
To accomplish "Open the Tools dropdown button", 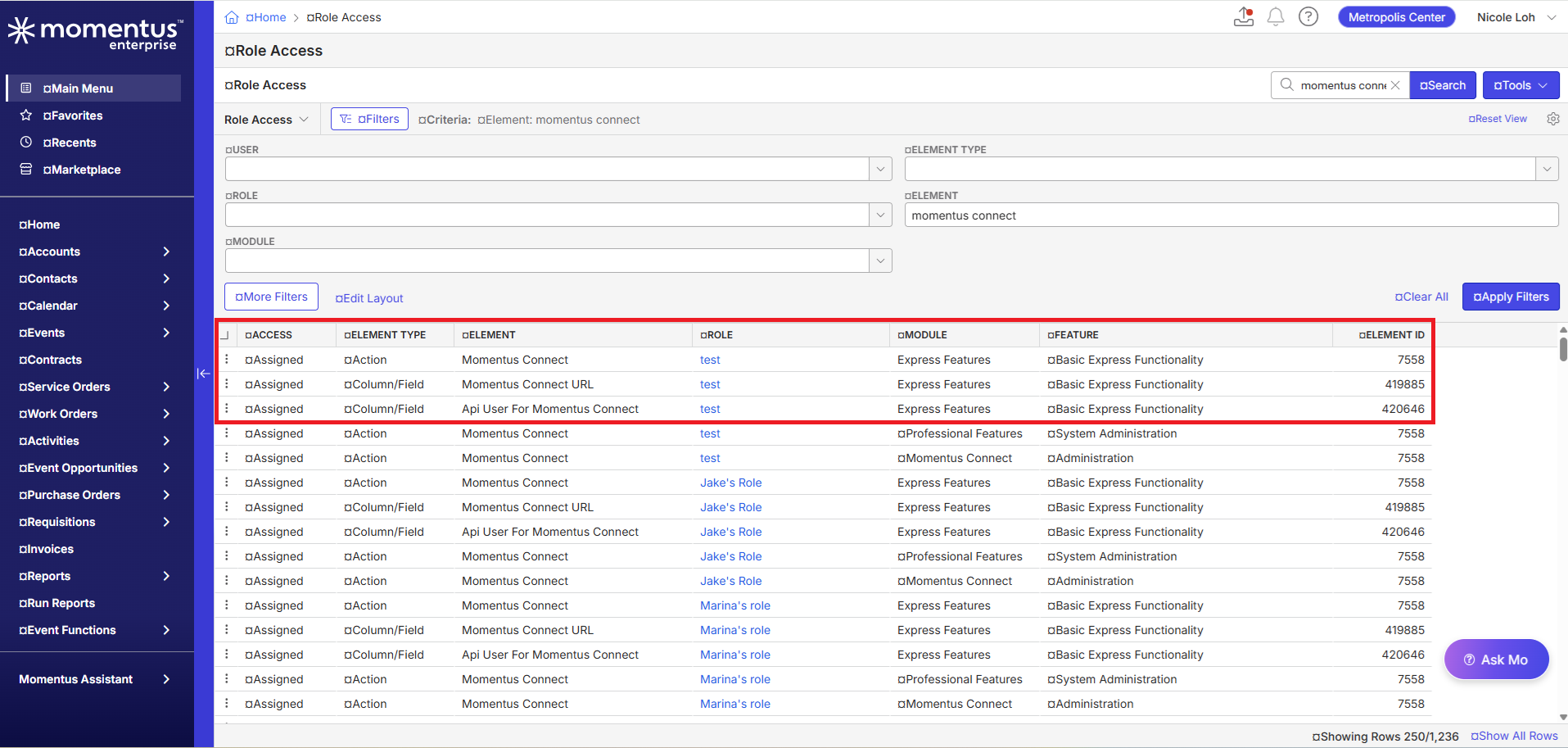I will point(1521,85).
